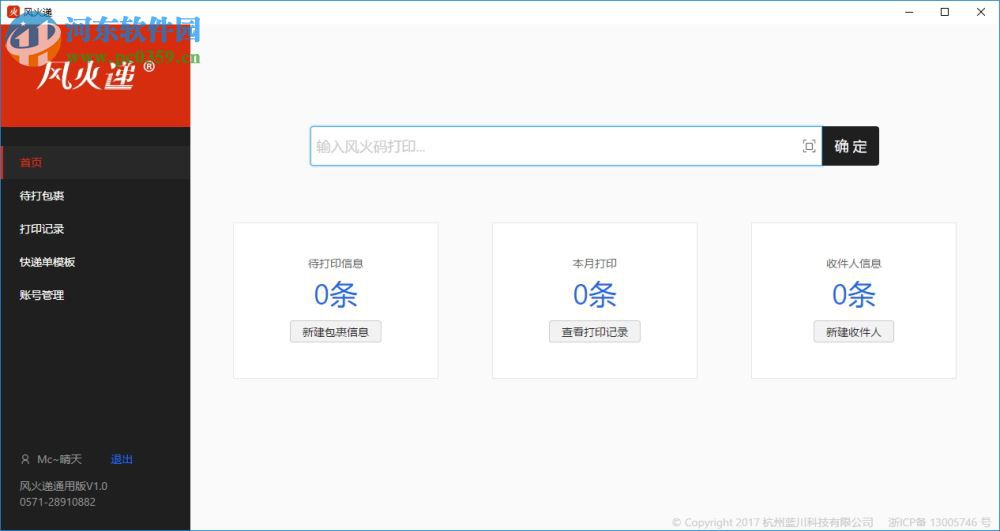Focus the 输入风火码打印 input field

(566, 146)
